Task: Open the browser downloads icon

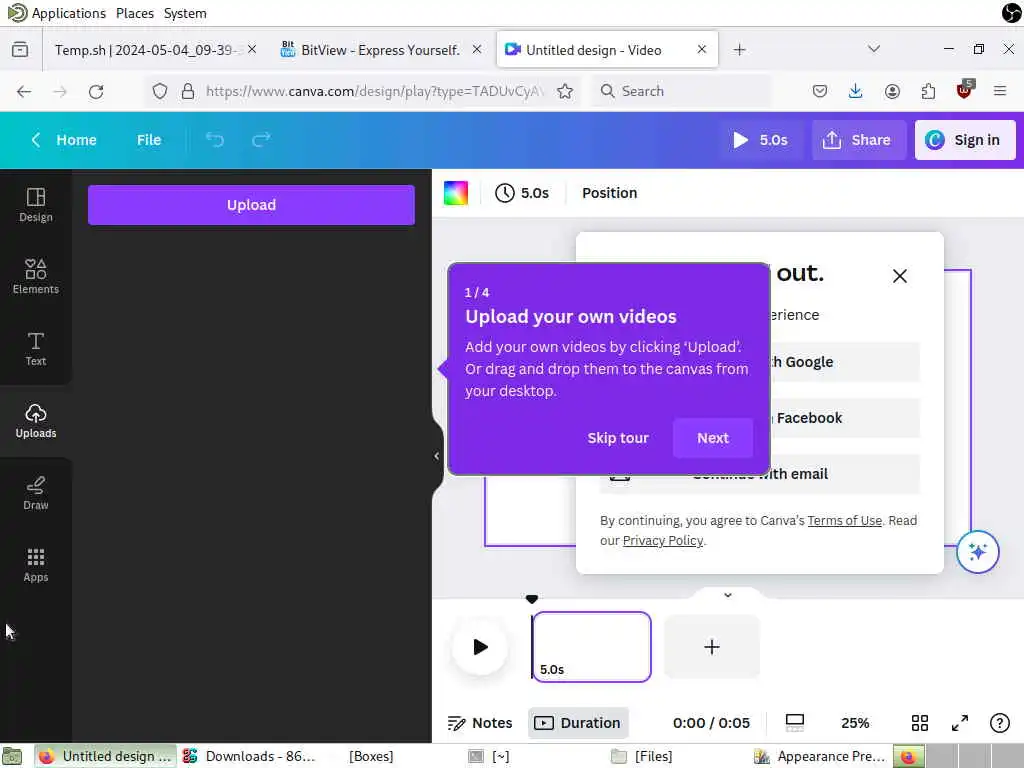Action: click(x=855, y=91)
